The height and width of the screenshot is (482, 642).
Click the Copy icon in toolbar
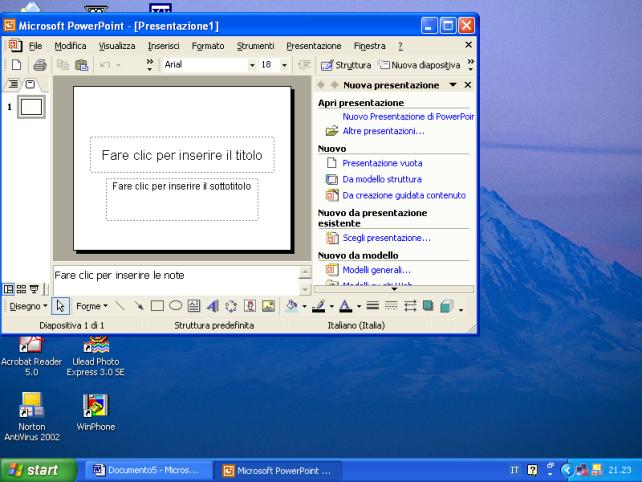pyautogui.click(x=63, y=65)
